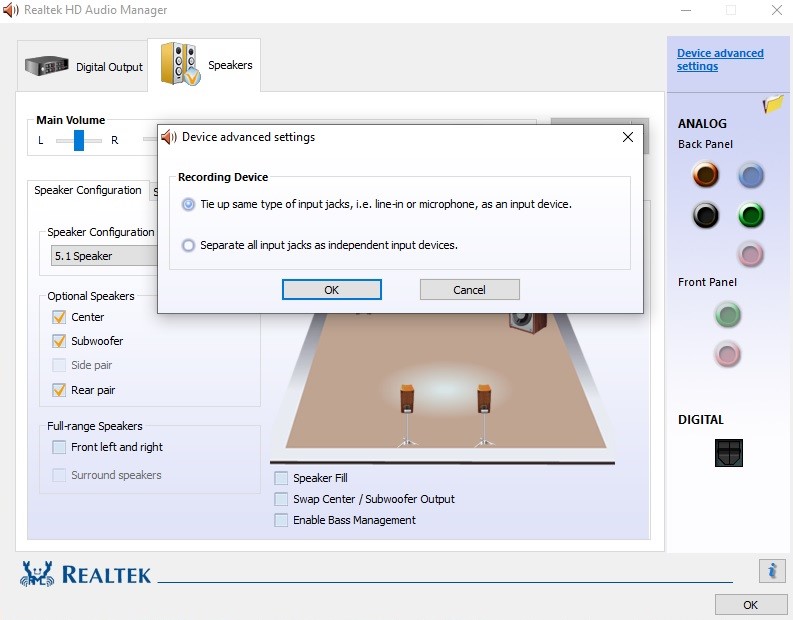Click the digital optical output connector icon
Viewport: 793px width, 620px height.
(729, 453)
